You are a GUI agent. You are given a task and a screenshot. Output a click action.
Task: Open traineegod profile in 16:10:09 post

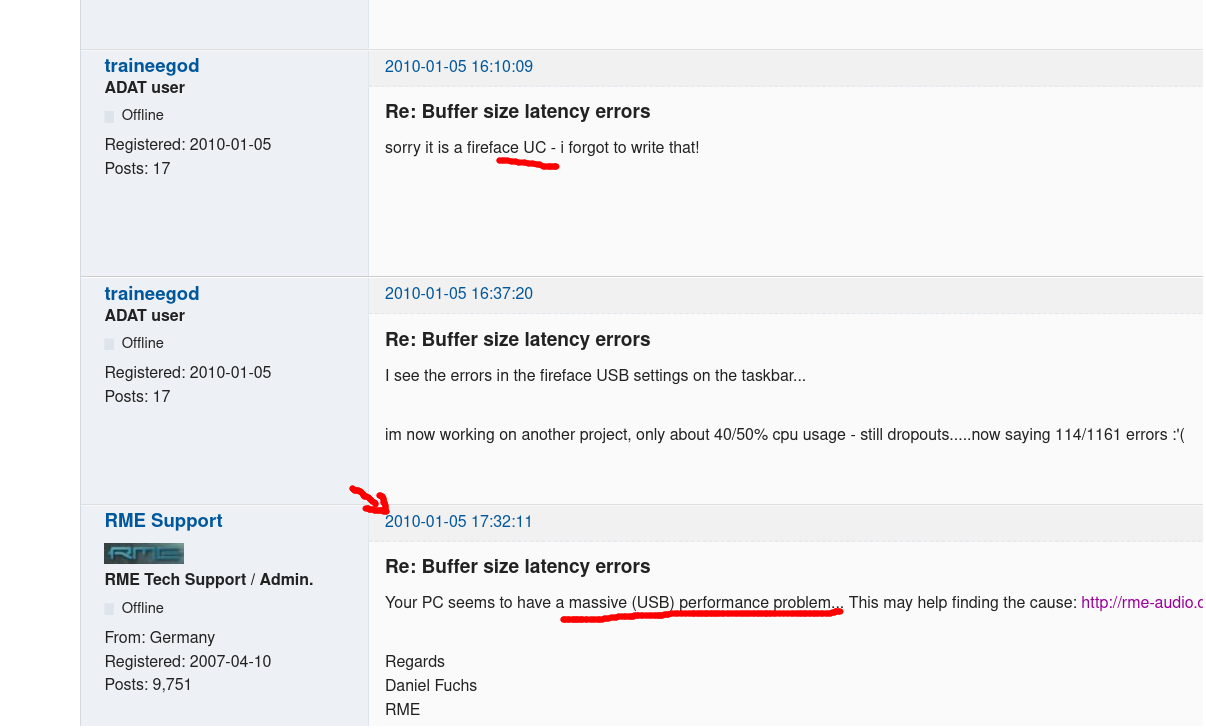point(152,66)
